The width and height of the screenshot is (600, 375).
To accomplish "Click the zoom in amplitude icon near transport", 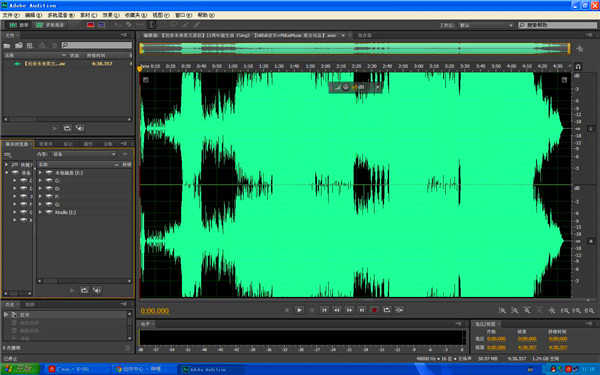I will coord(502,310).
